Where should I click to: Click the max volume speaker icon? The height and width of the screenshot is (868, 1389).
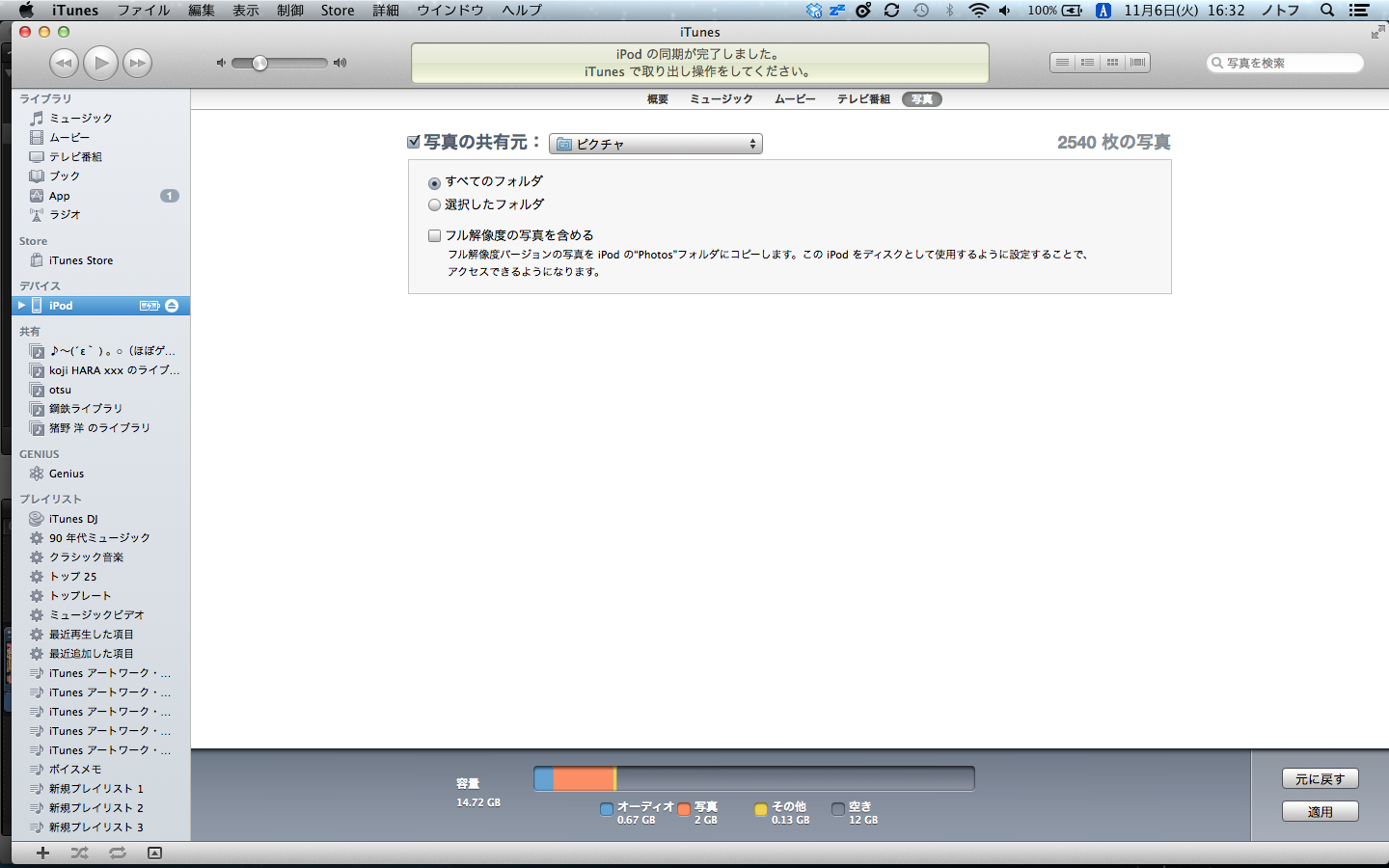340,63
